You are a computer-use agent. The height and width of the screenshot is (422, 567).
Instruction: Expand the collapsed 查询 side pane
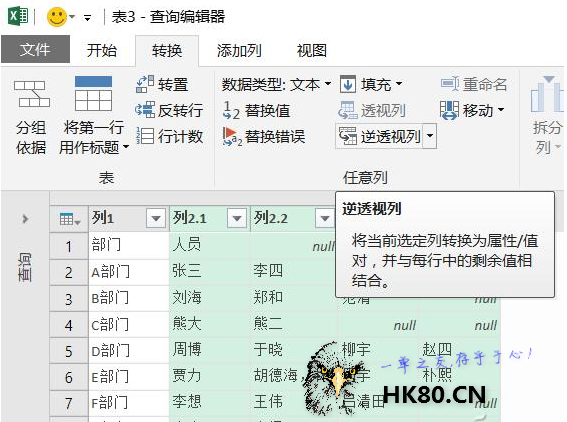point(25,219)
